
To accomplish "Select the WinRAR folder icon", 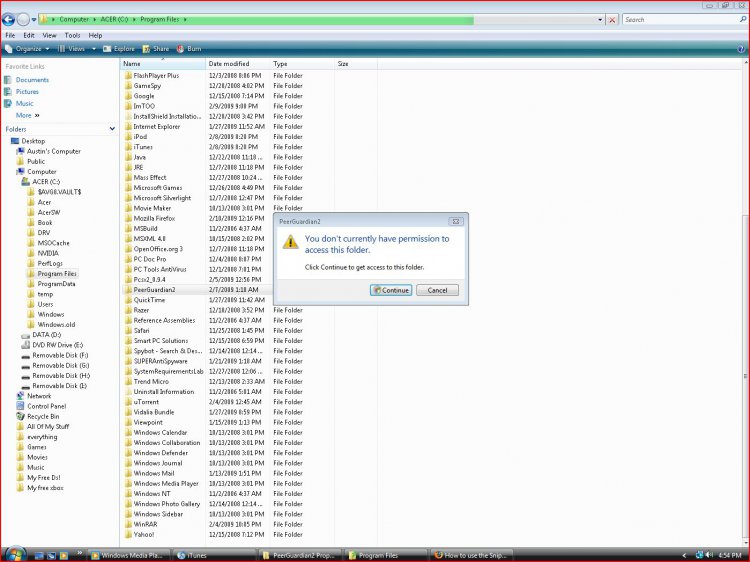I will pyautogui.click(x=128, y=524).
